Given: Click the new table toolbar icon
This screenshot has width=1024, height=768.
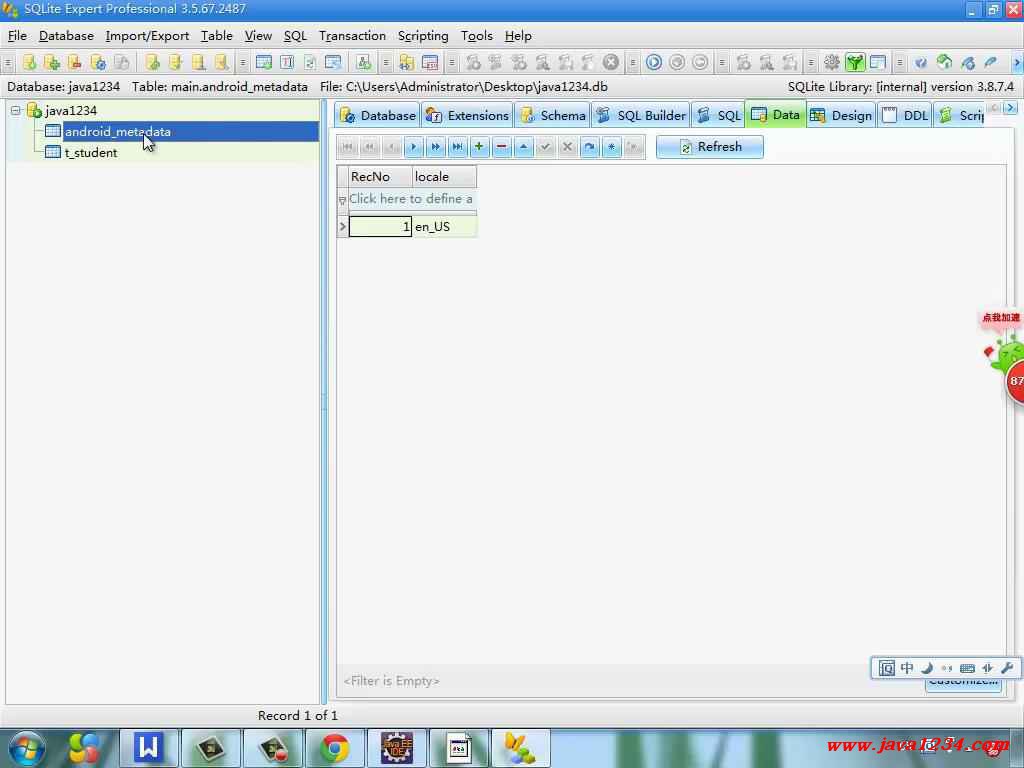Looking at the screenshot, I should 264,63.
